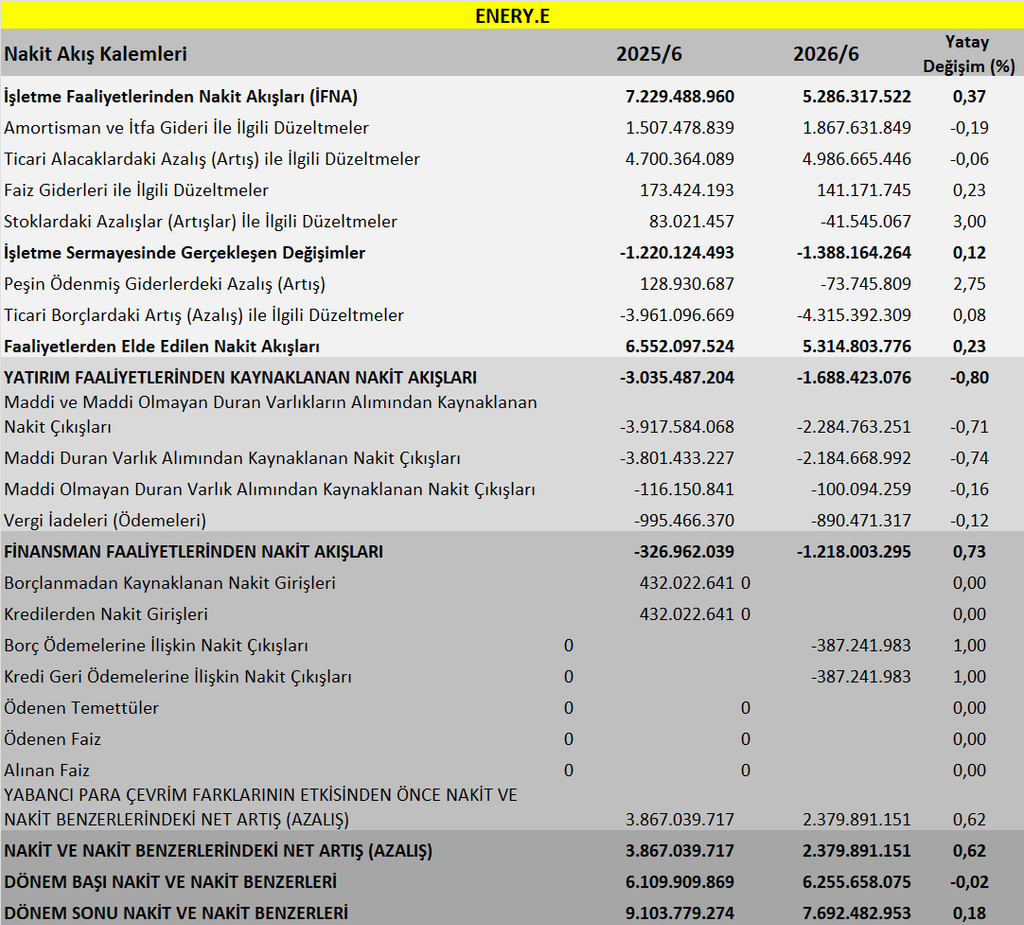Viewport: 1024px width, 925px height.
Task: Select the value -116.150.841
Action: click(x=684, y=490)
